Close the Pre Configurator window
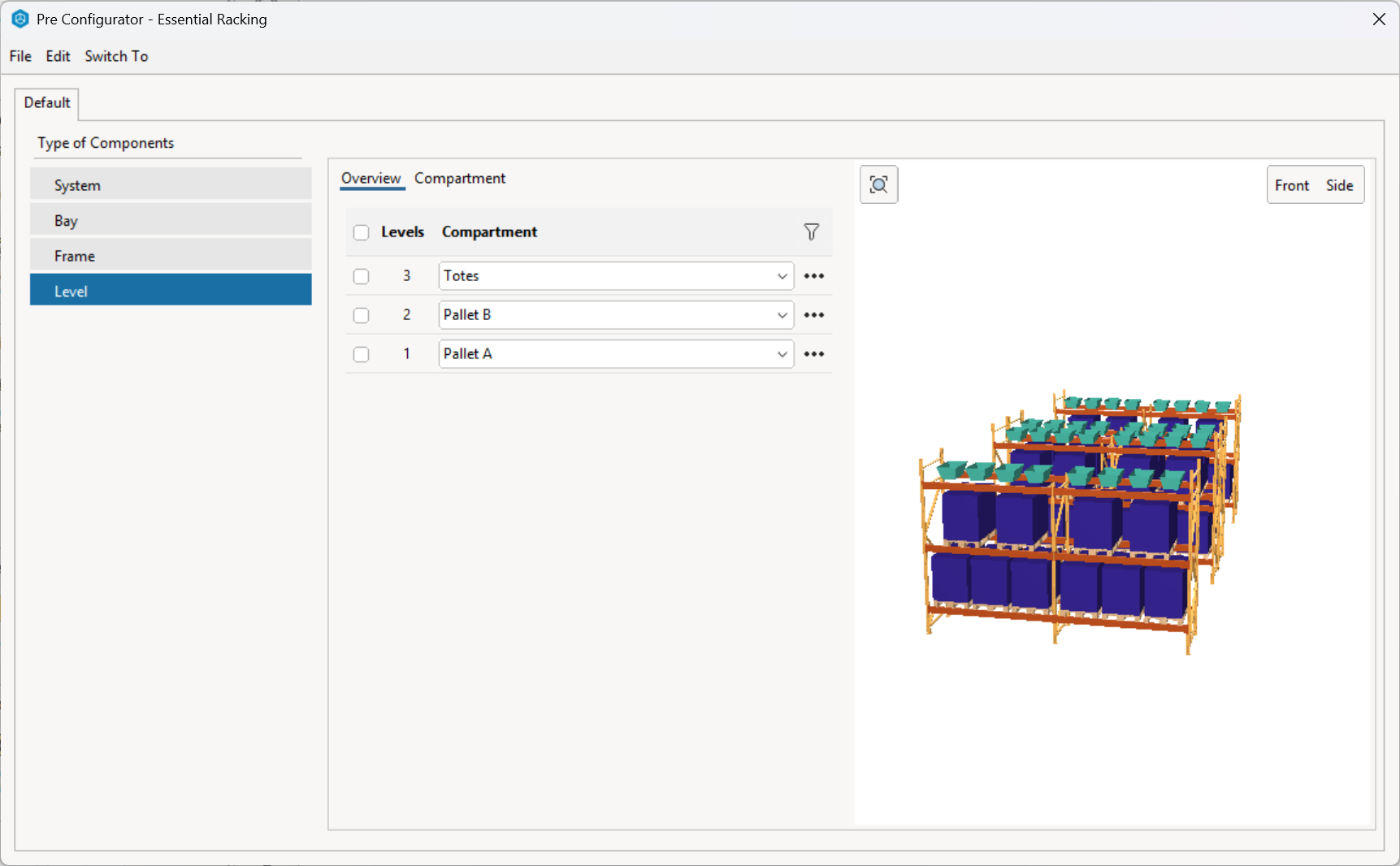 [1378, 19]
